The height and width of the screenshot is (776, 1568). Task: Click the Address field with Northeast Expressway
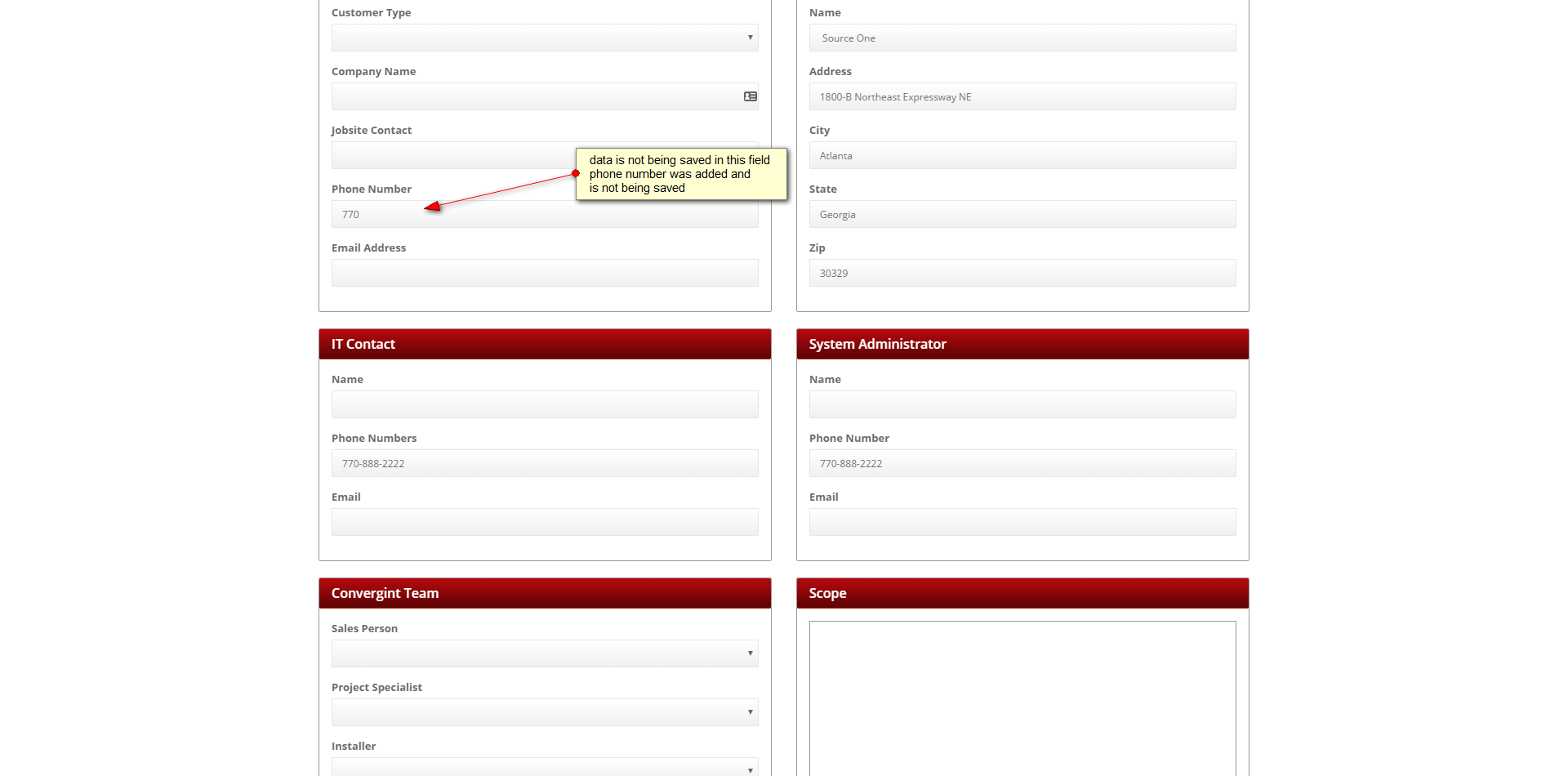(1022, 96)
